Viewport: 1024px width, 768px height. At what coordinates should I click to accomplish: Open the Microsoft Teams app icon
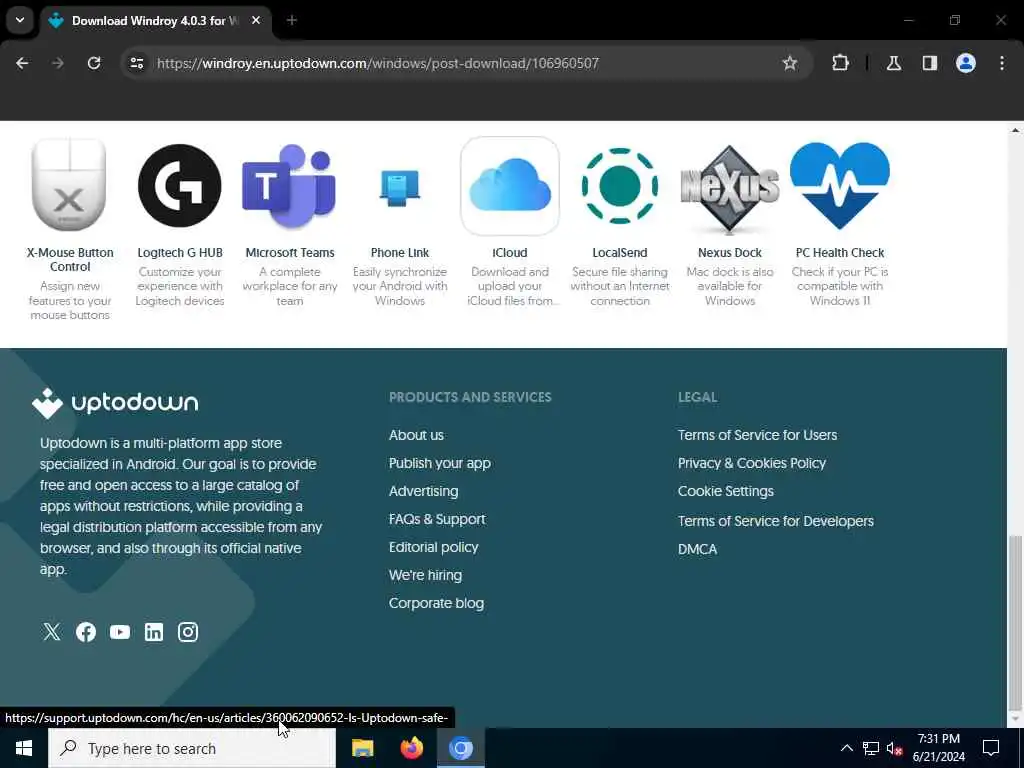[289, 185]
